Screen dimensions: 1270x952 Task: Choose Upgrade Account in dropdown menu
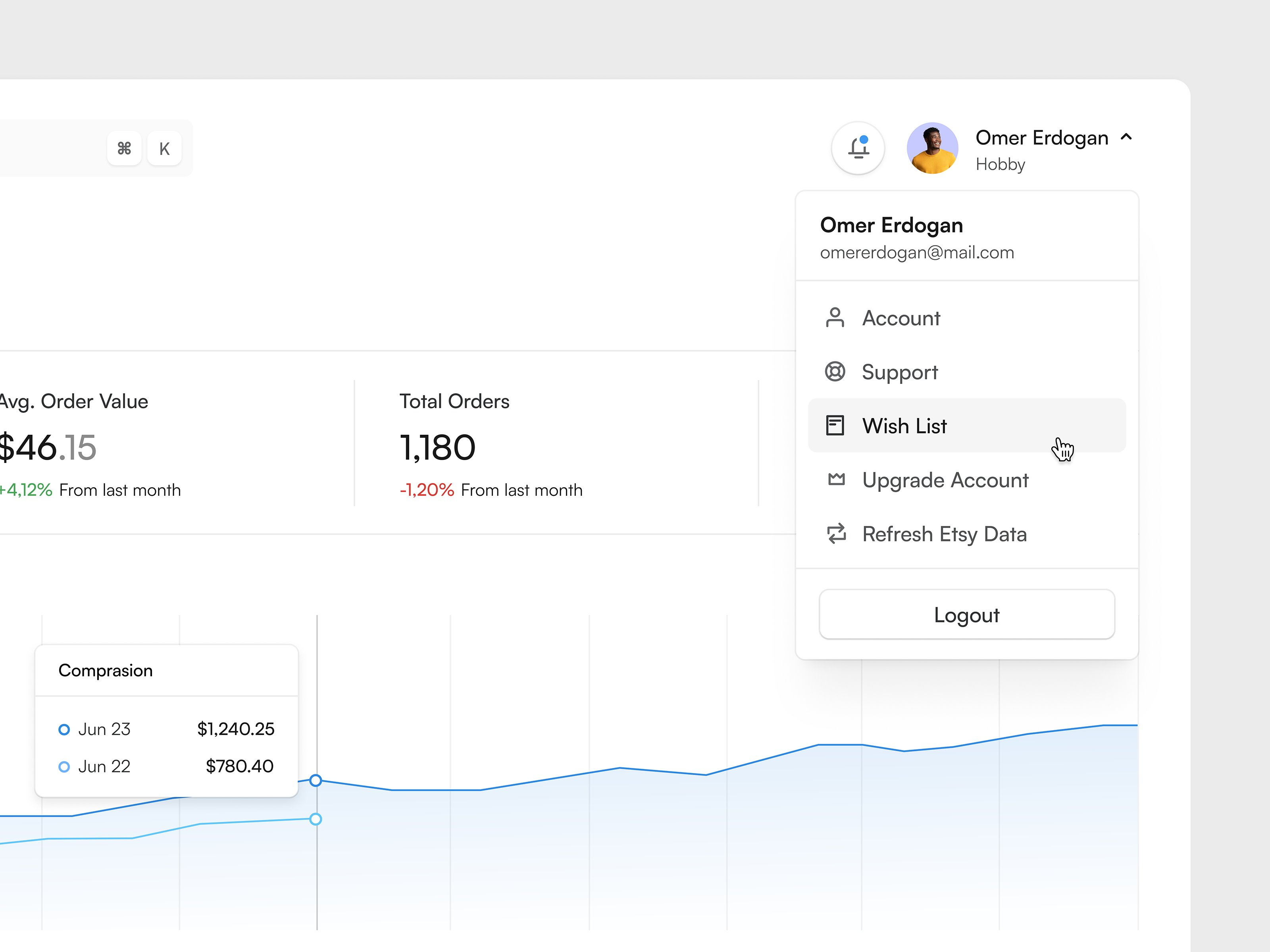945,480
